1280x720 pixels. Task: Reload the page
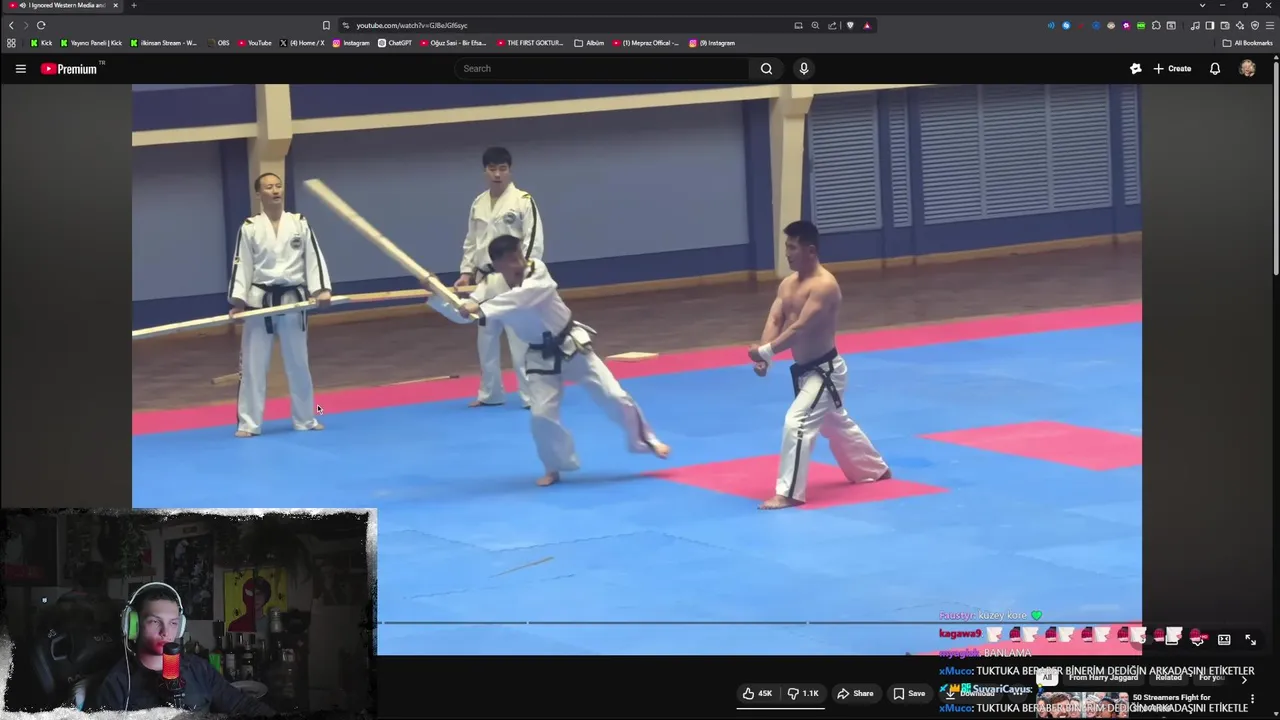[41, 25]
